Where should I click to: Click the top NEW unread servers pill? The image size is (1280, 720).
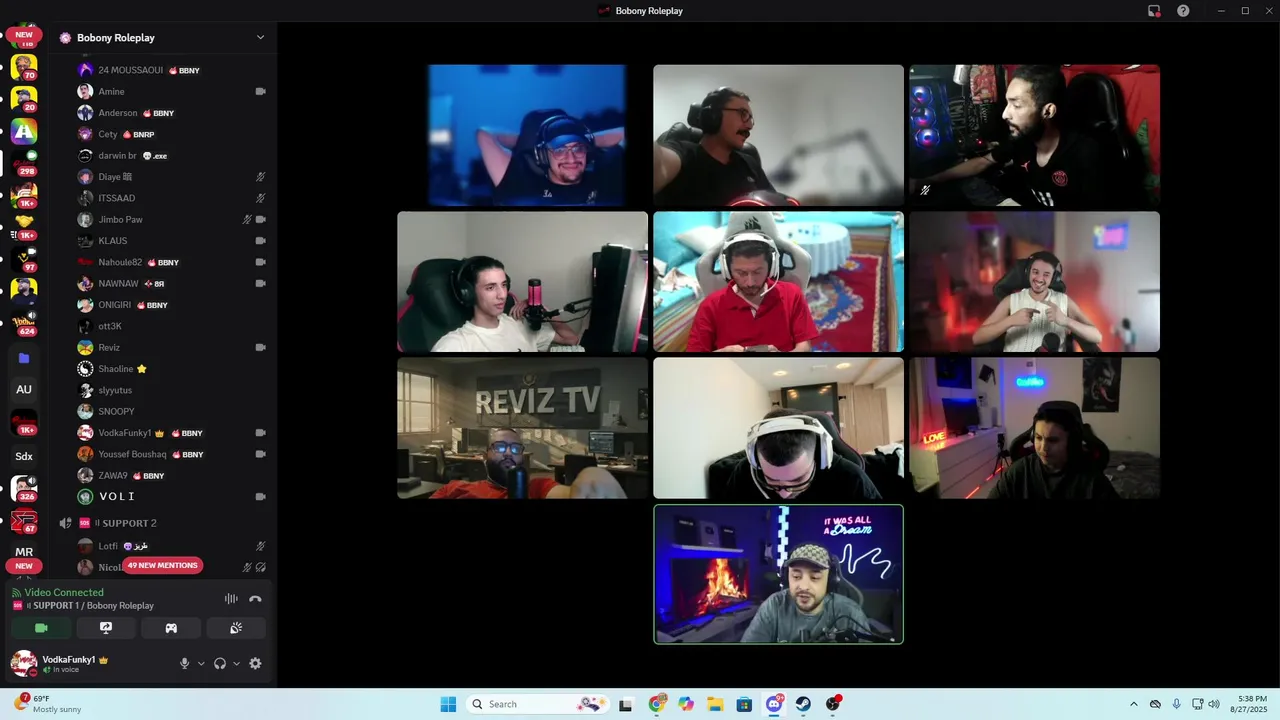point(24,35)
